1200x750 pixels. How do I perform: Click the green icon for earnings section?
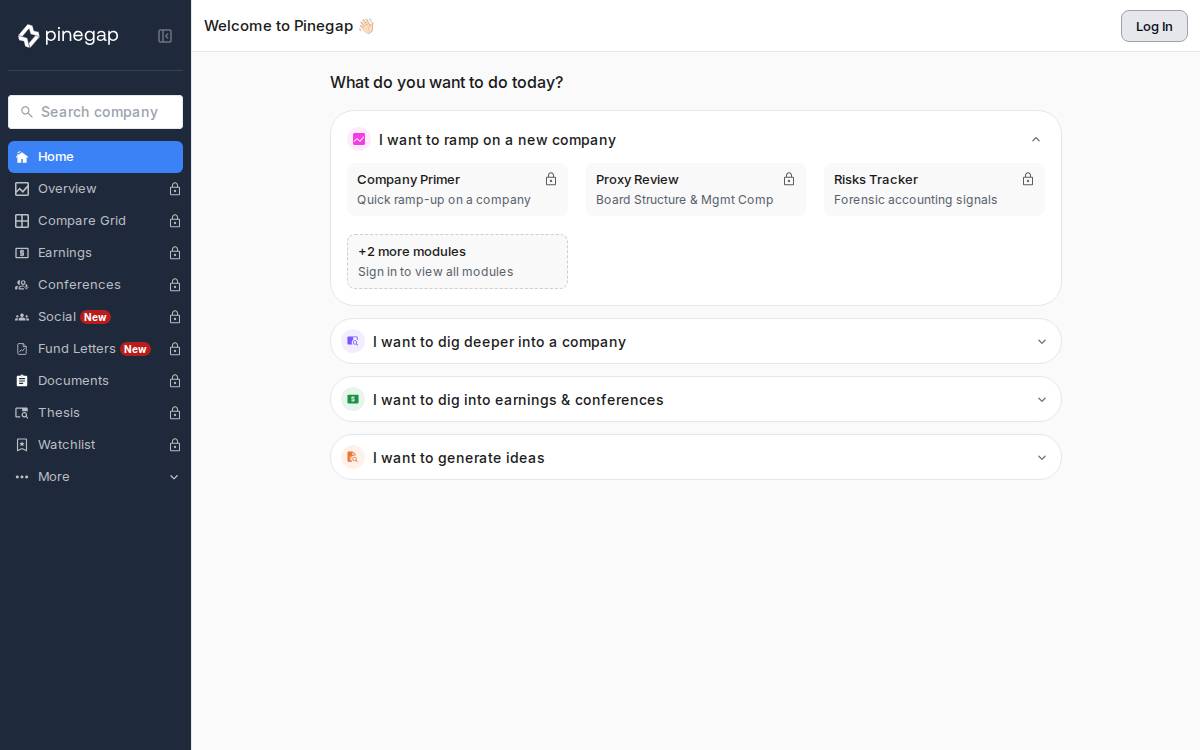click(353, 399)
